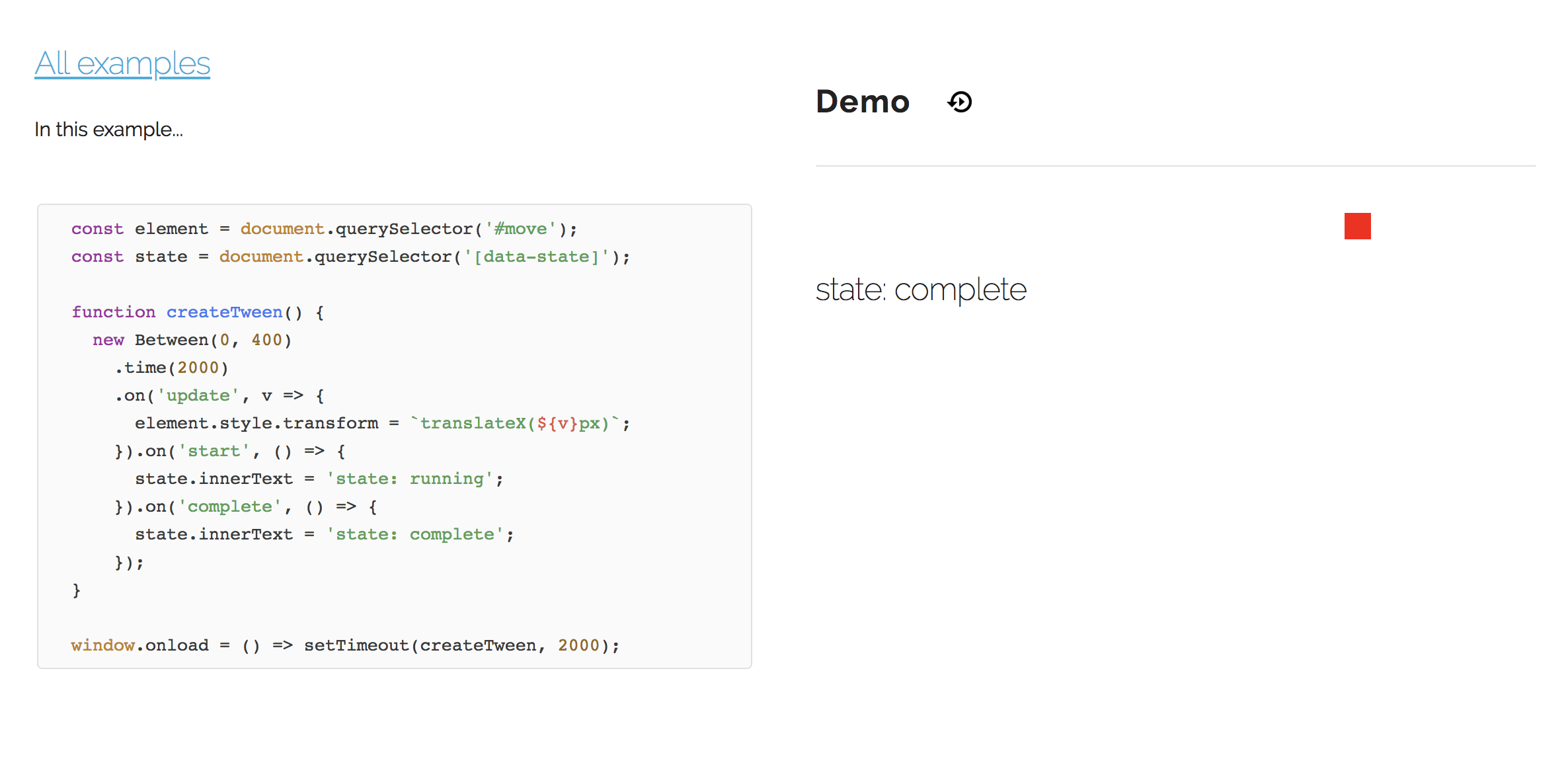1568x759 pixels.
Task: Click the '[data-state]' selector string in code
Action: pyautogui.click(x=536, y=257)
